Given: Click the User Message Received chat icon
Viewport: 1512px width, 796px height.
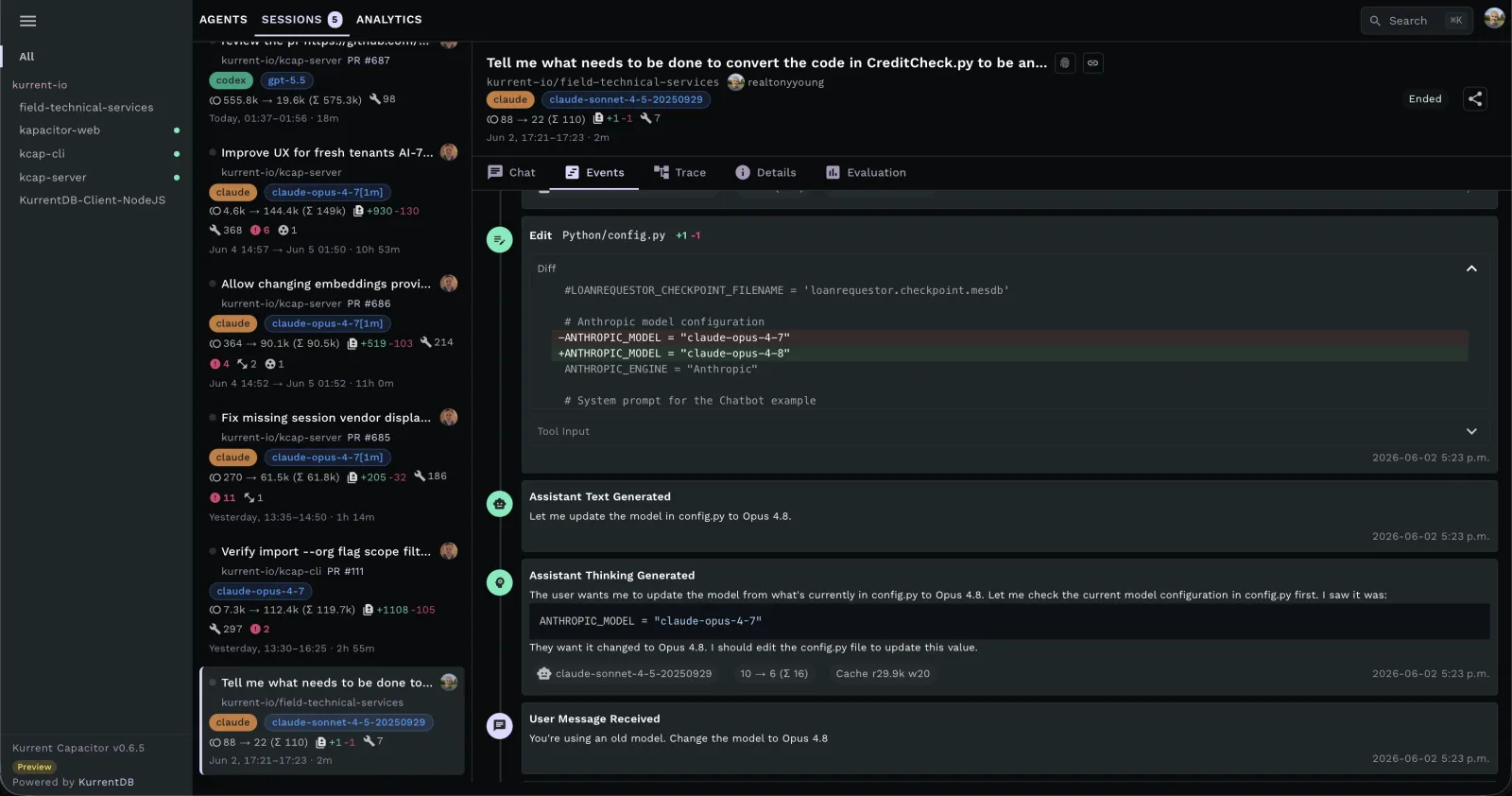Looking at the screenshot, I should pyautogui.click(x=500, y=725).
